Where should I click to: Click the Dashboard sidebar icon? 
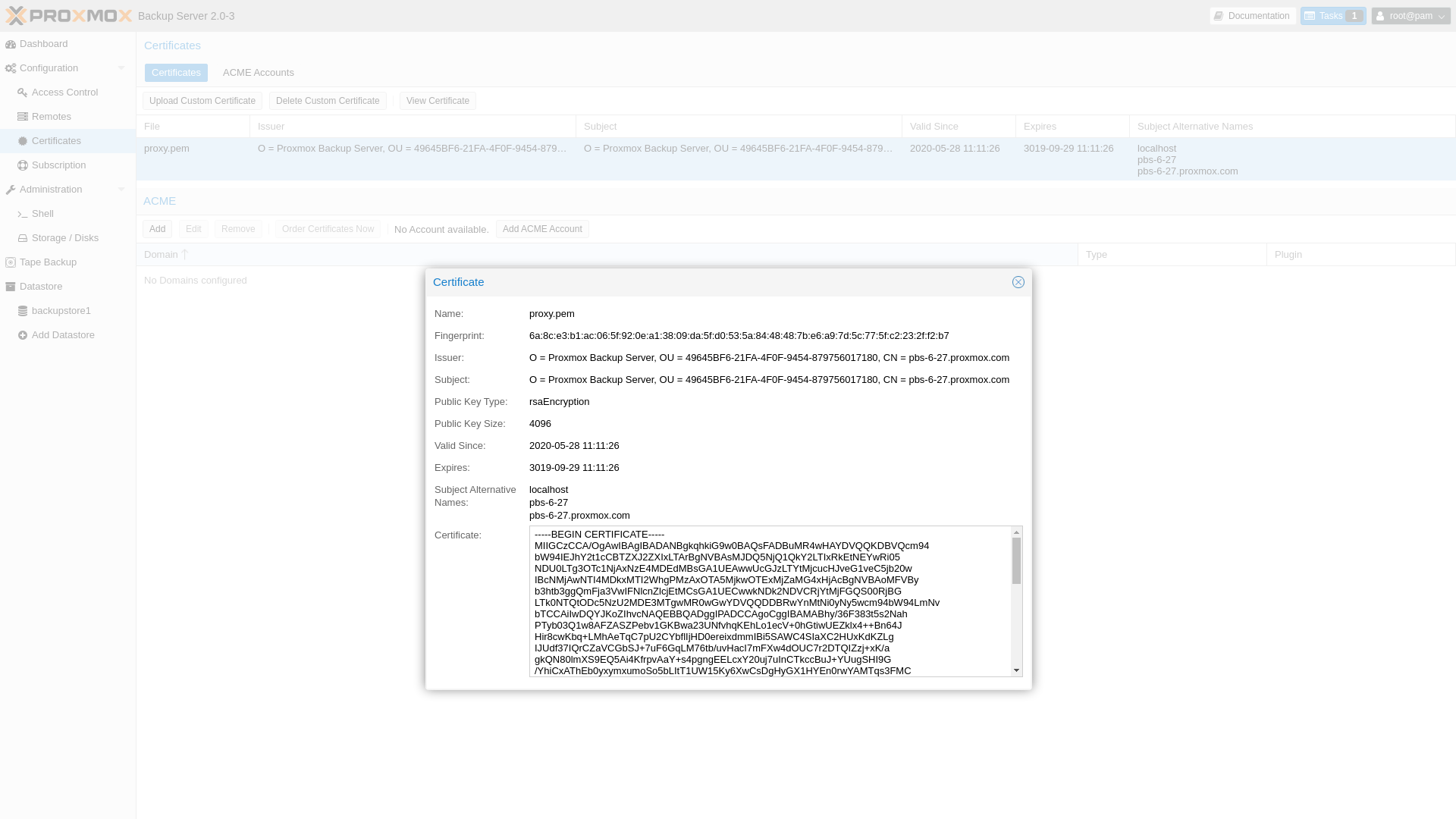11,44
